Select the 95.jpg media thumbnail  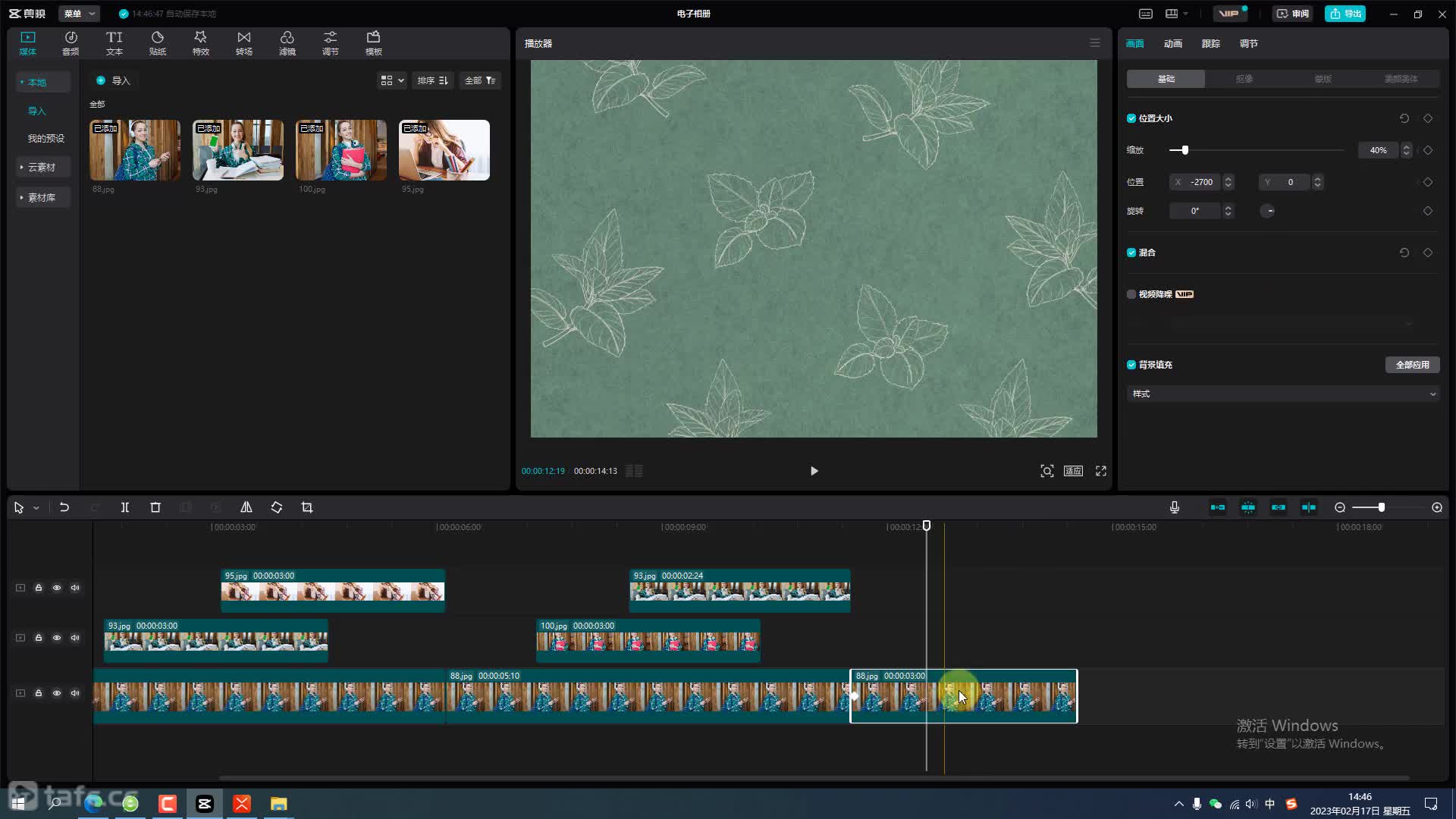[444, 150]
